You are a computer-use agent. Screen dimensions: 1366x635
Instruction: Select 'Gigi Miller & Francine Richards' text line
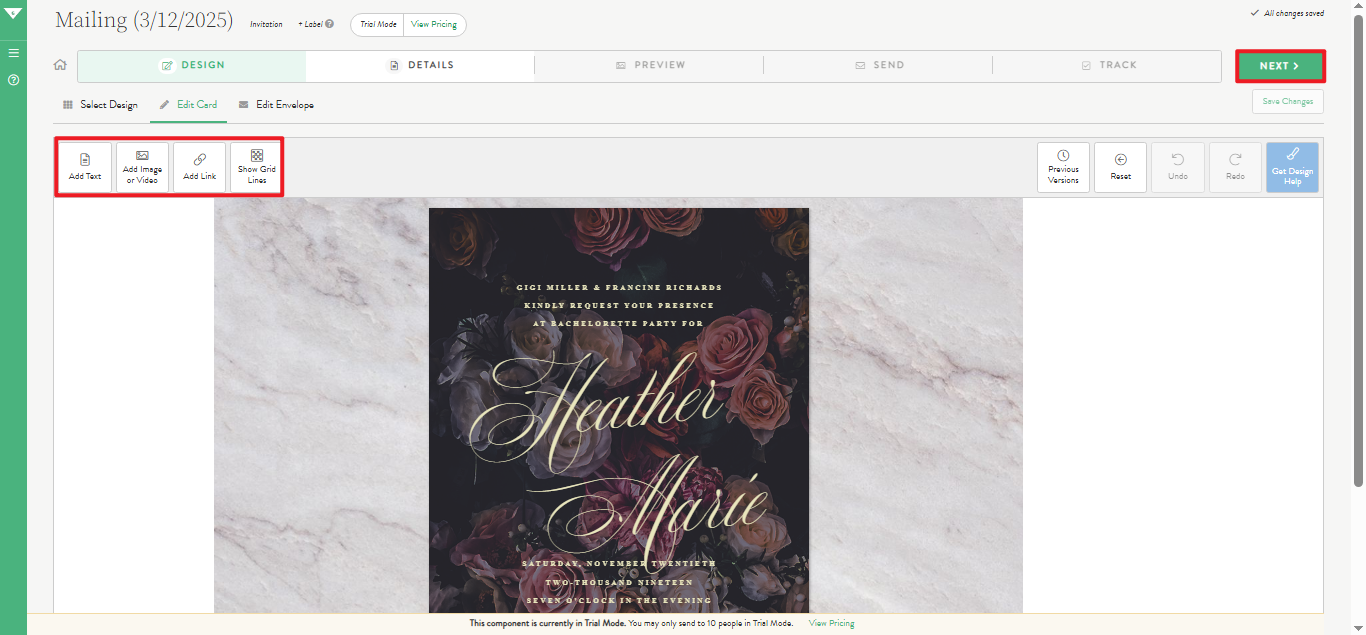pos(619,288)
